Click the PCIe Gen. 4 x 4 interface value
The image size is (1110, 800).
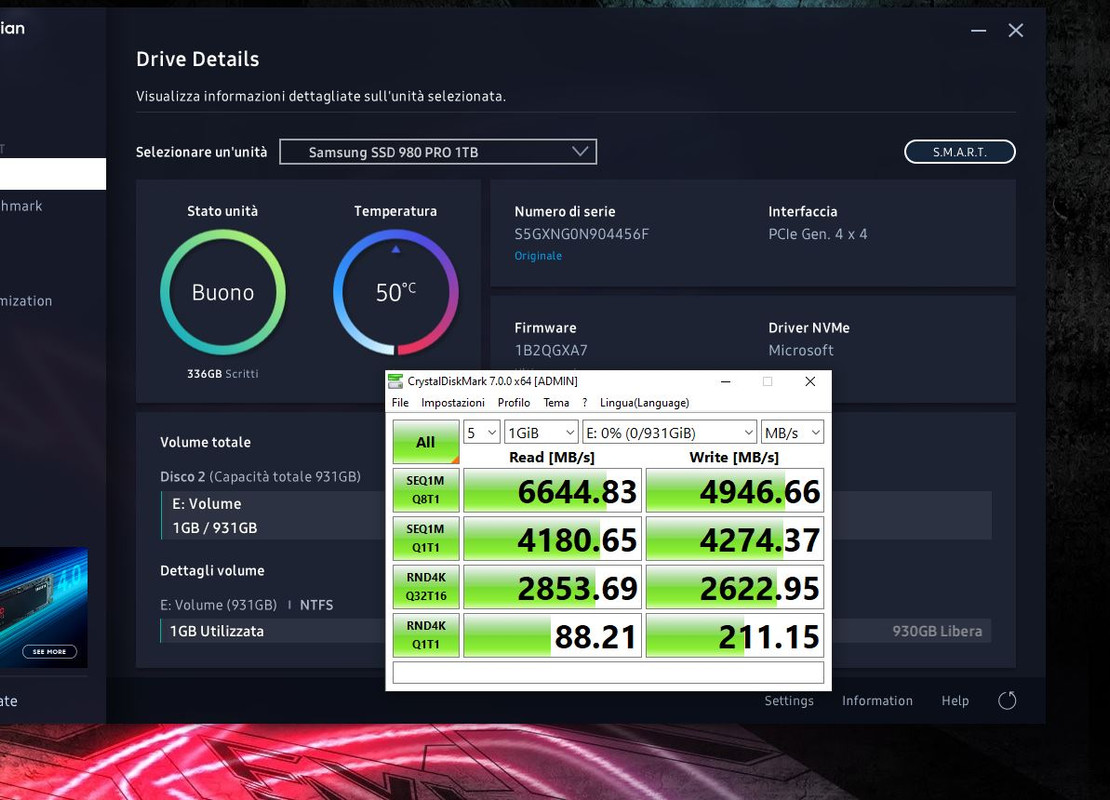click(818, 234)
